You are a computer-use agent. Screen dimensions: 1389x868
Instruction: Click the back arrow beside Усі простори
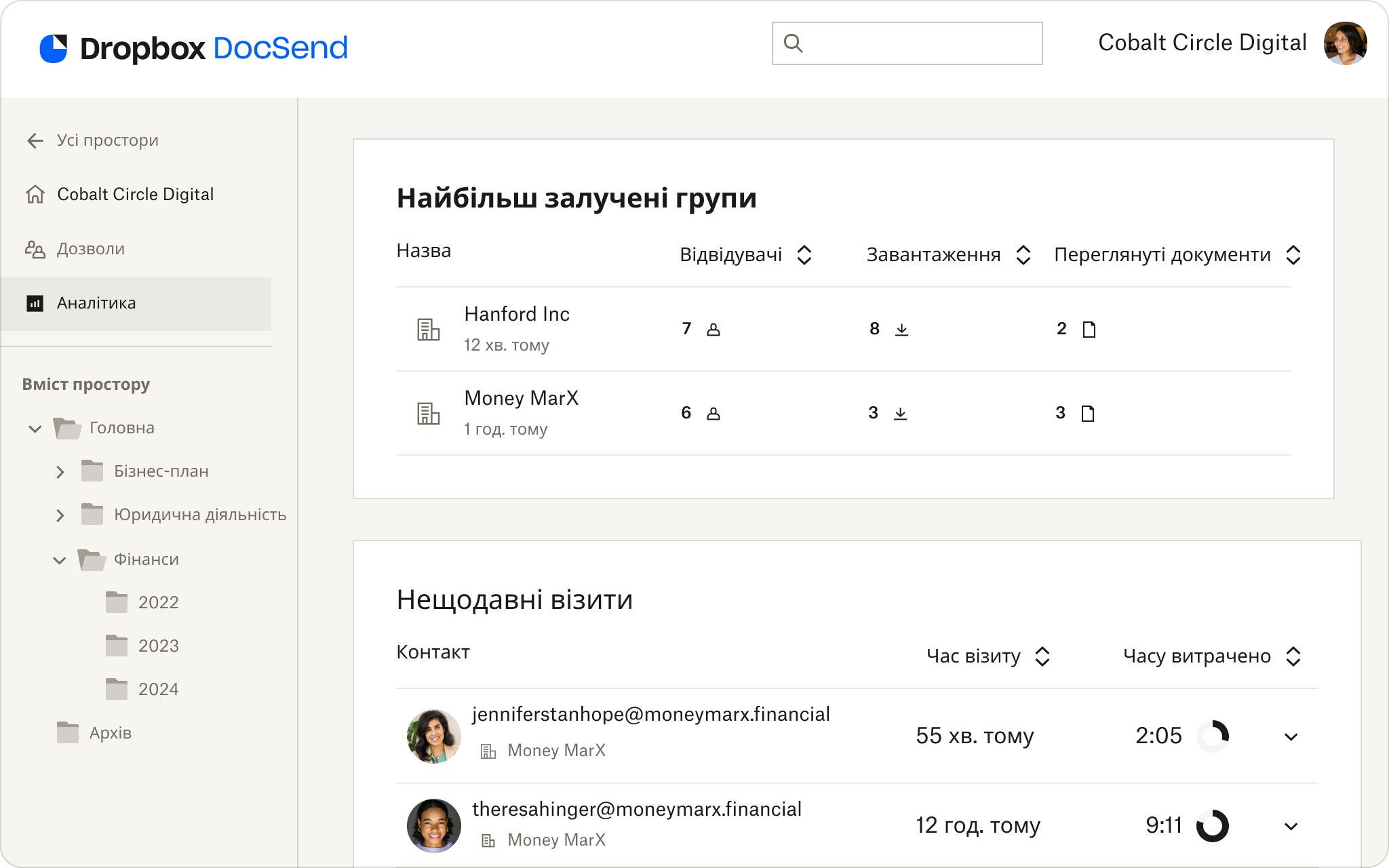pos(35,140)
